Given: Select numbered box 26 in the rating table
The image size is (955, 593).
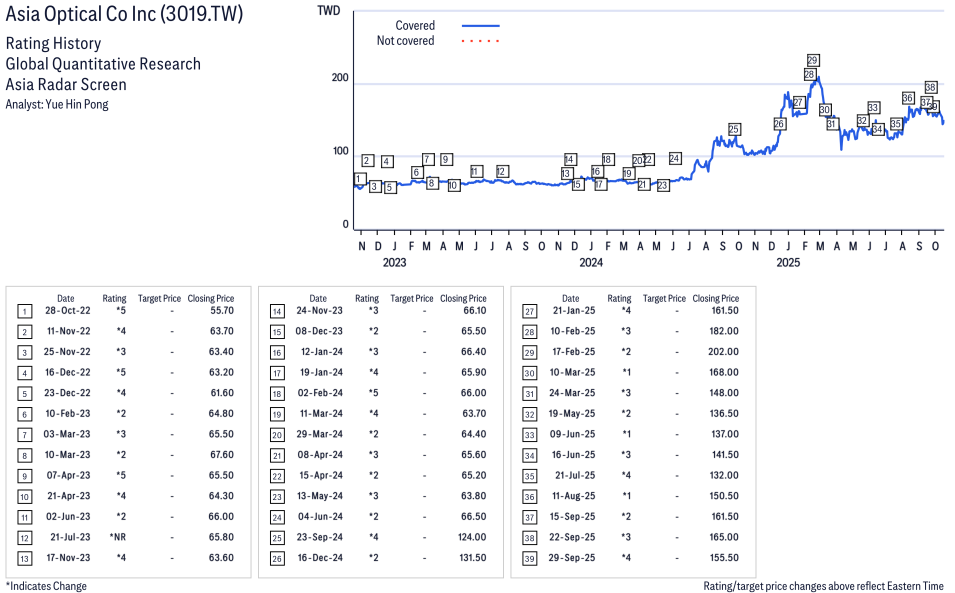Looking at the screenshot, I should coord(277,557).
